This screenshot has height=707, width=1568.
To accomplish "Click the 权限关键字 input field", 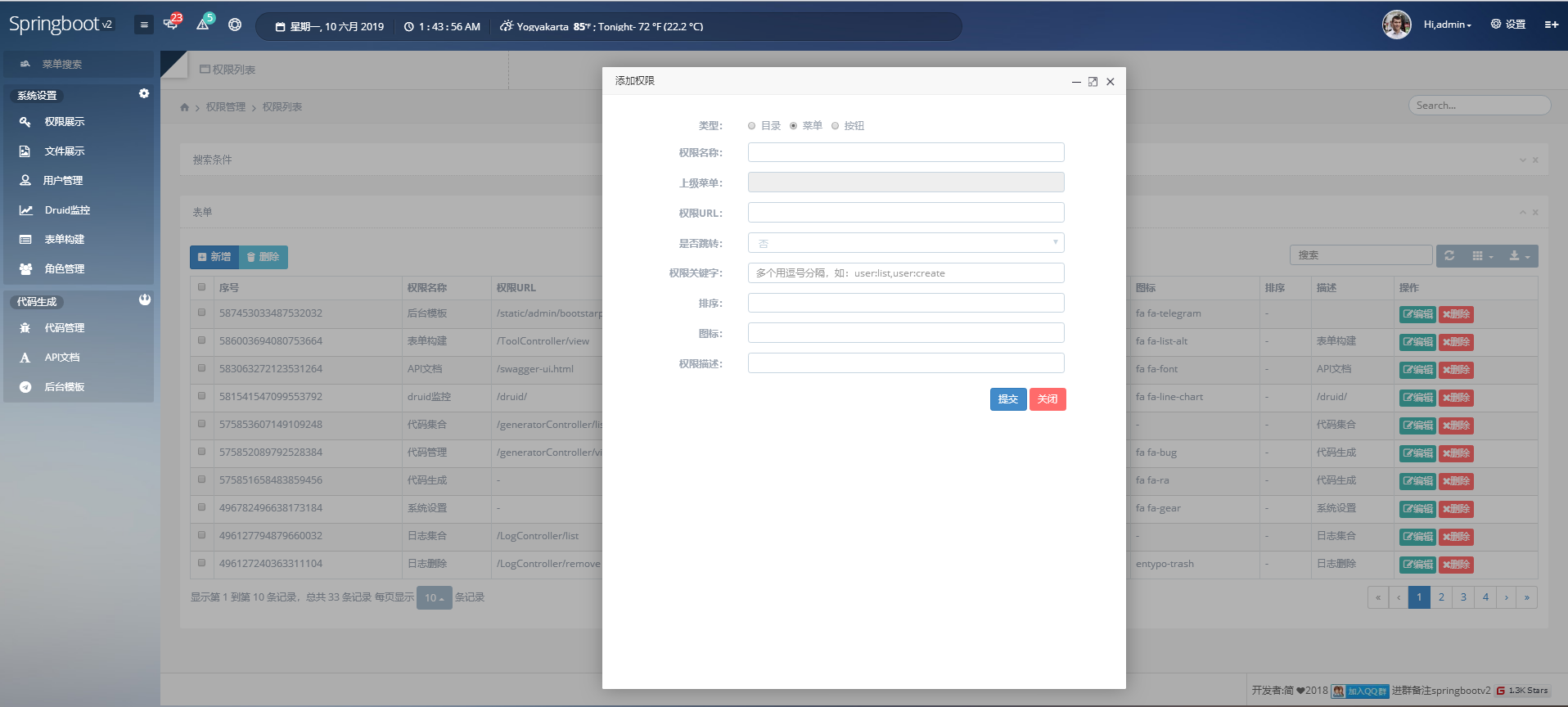I will click(x=906, y=273).
